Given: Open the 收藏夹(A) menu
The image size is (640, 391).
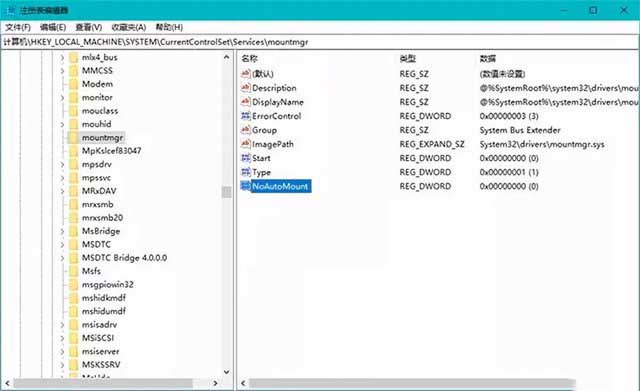Looking at the screenshot, I should coord(129,27).
